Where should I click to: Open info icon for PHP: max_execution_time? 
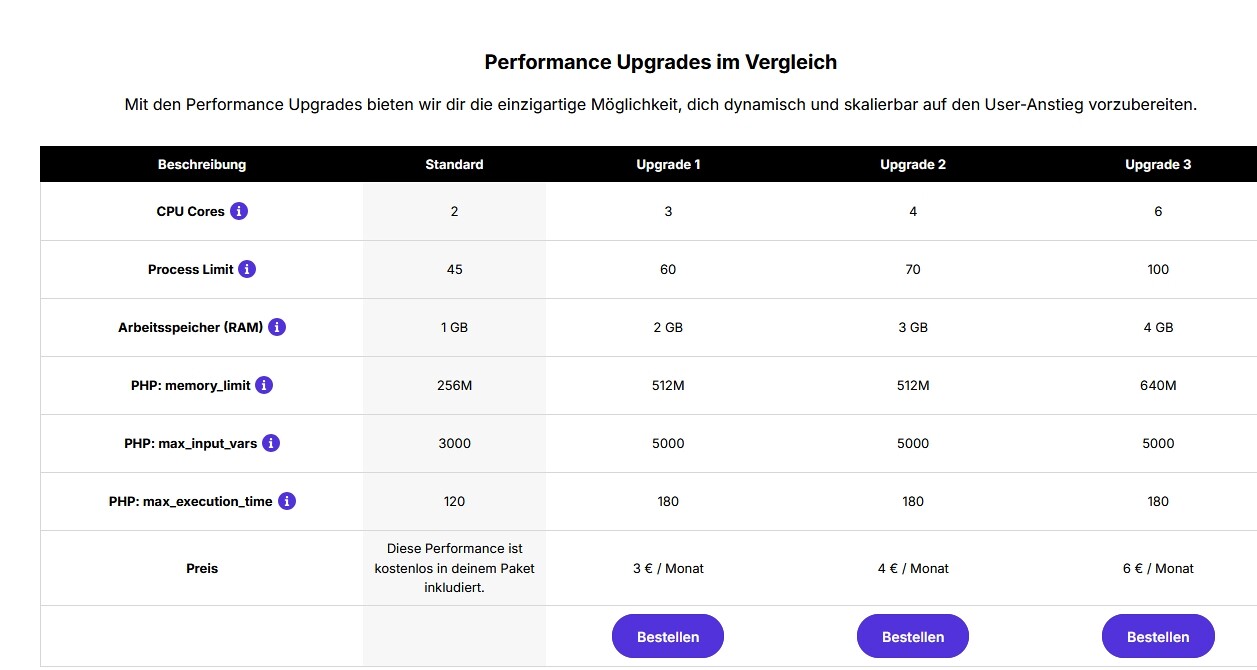pyautogui.click(x=287, y=501)
